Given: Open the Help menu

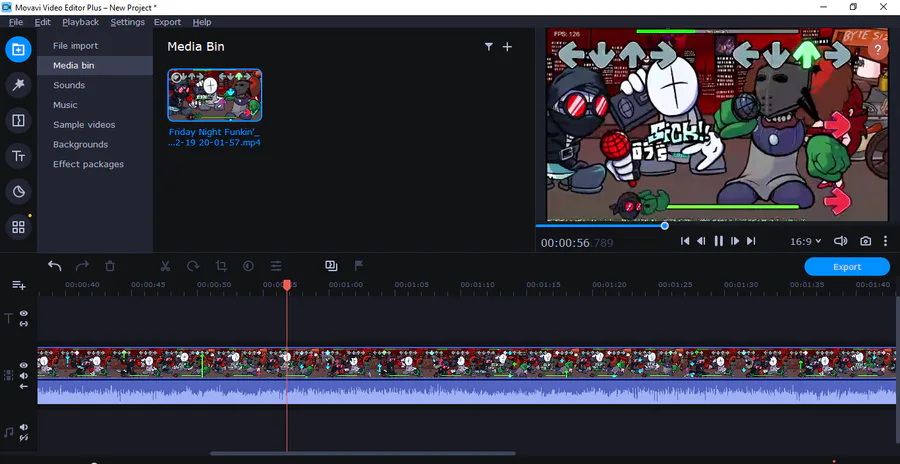Looking at the screenshot, I should [201, 22].
